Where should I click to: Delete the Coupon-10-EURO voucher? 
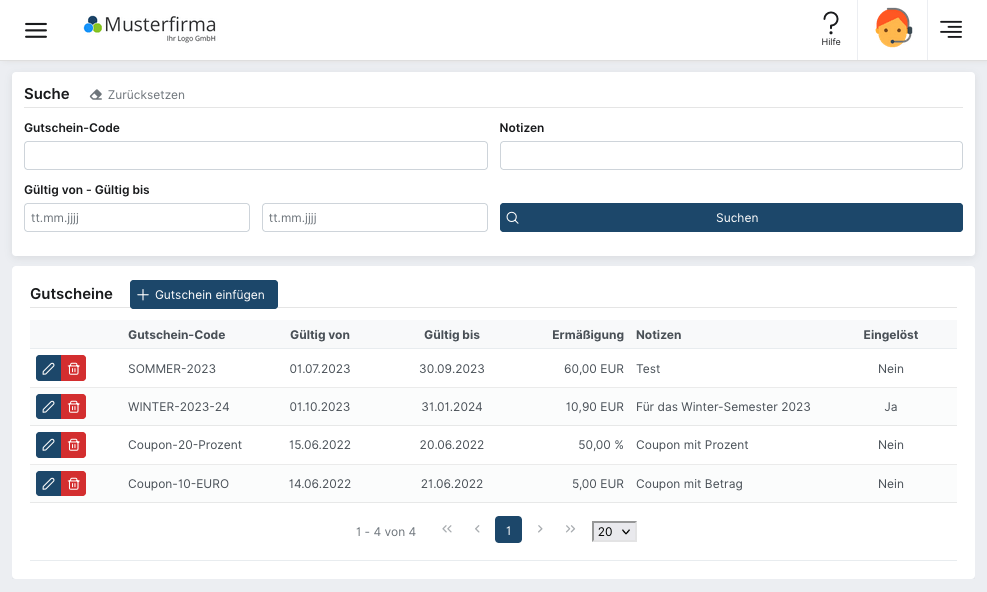[x=74, y=483]
